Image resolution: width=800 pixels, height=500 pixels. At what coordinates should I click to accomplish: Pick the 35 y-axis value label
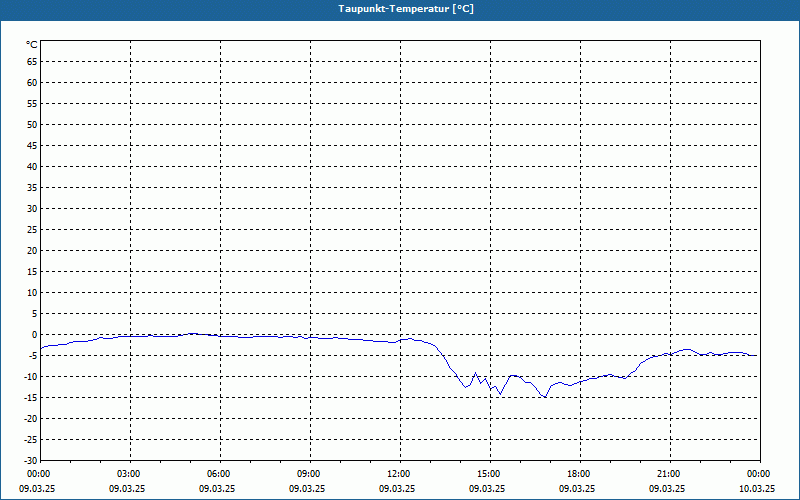tap(32, 188)
